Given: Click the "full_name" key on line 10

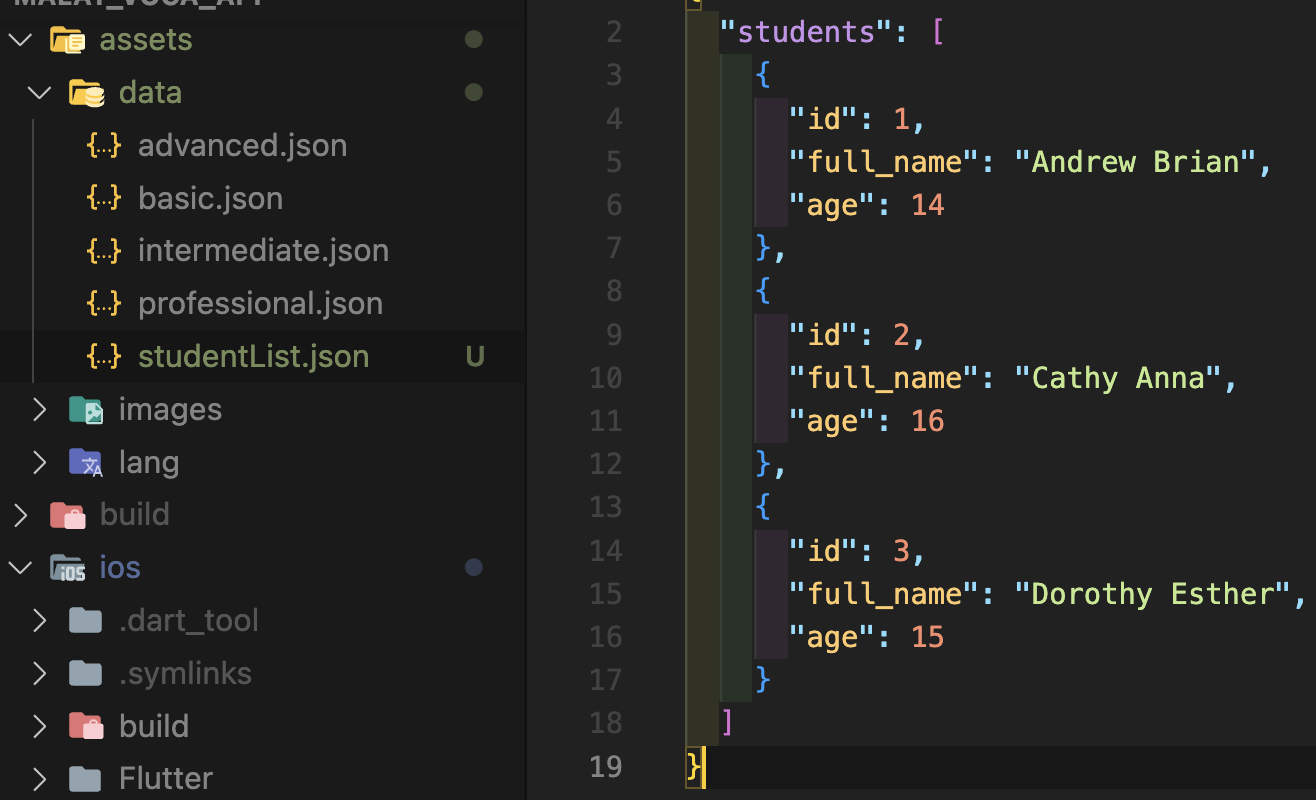Looking at the screenshot, I should (884, 378).
